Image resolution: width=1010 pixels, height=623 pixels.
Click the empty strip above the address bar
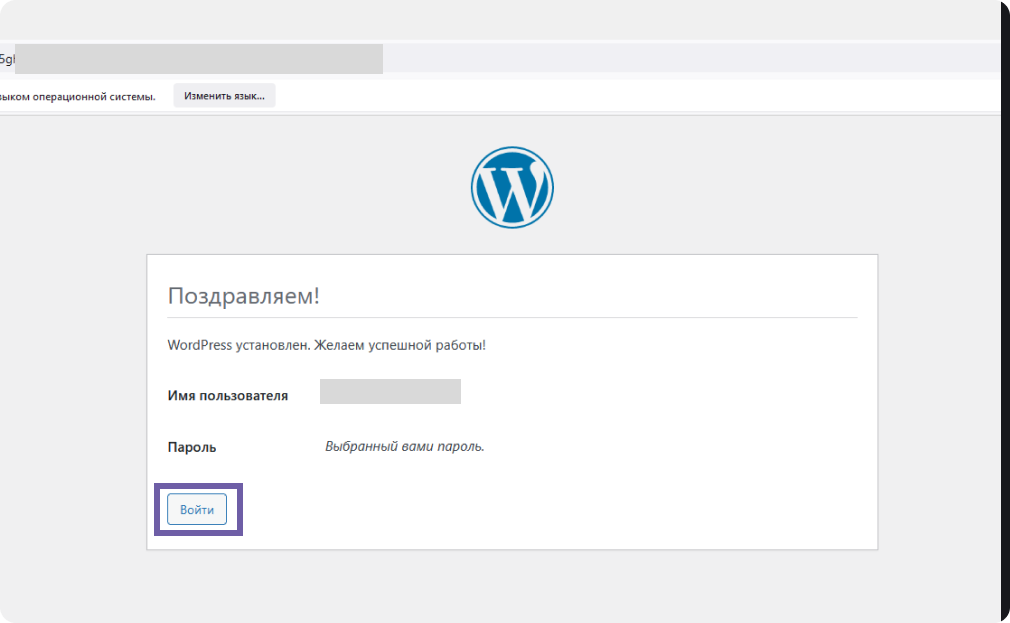pos(500,22)
